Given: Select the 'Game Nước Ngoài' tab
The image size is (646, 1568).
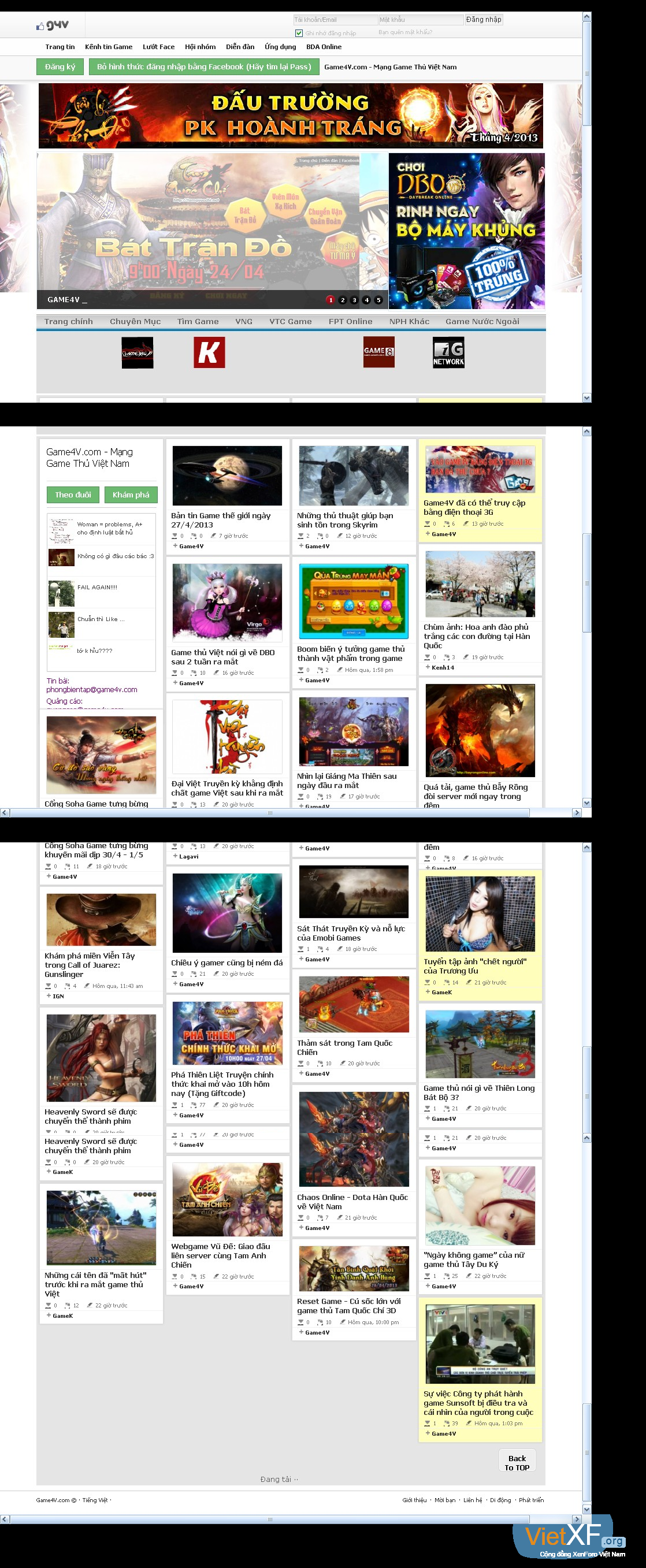Looking at the screenshot, I should click(482, 321).
